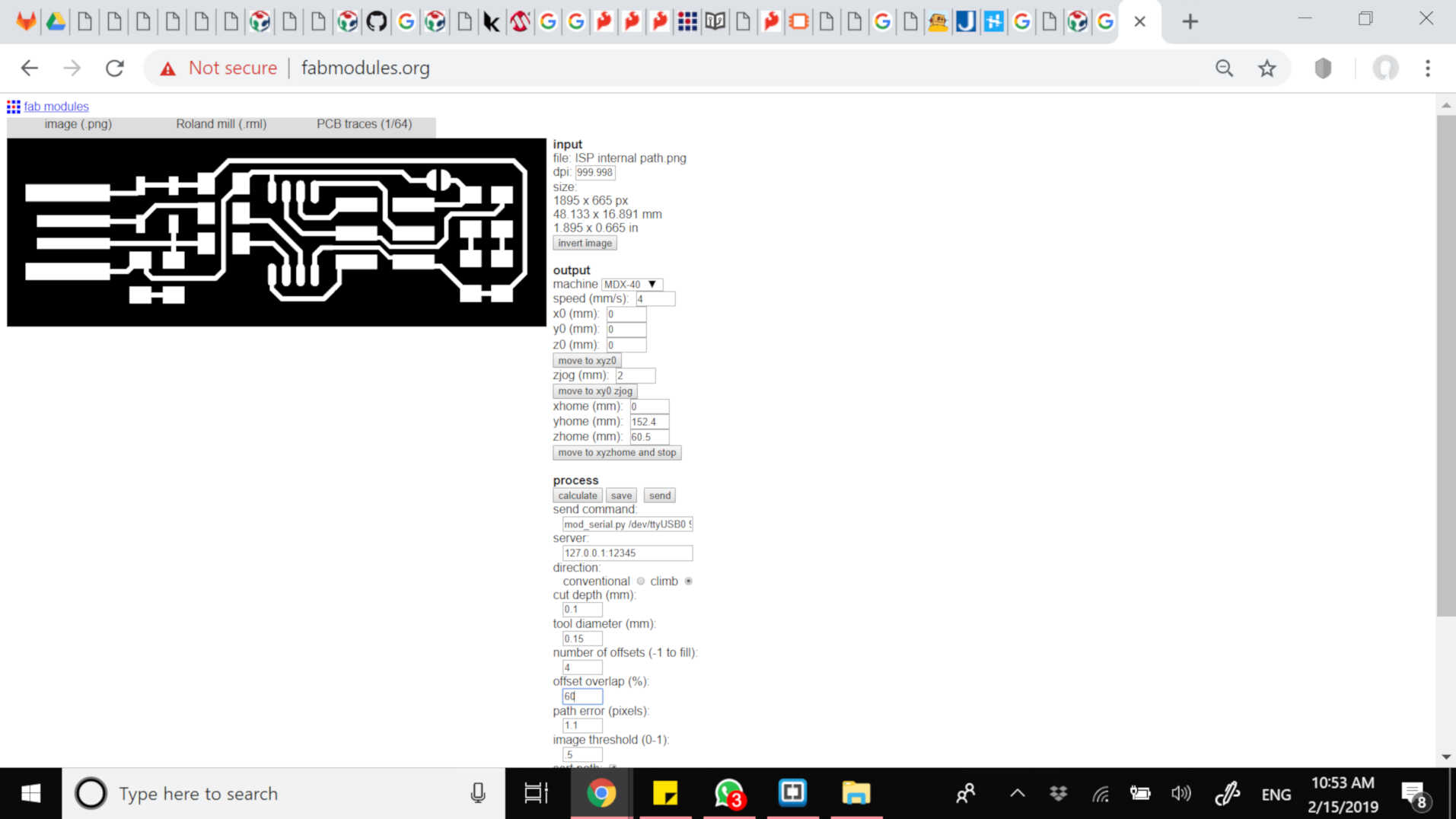Click the xhome (mm) field
Image resolution: width=1456 pixels, height=819 pixels.
tap(649, 406)
